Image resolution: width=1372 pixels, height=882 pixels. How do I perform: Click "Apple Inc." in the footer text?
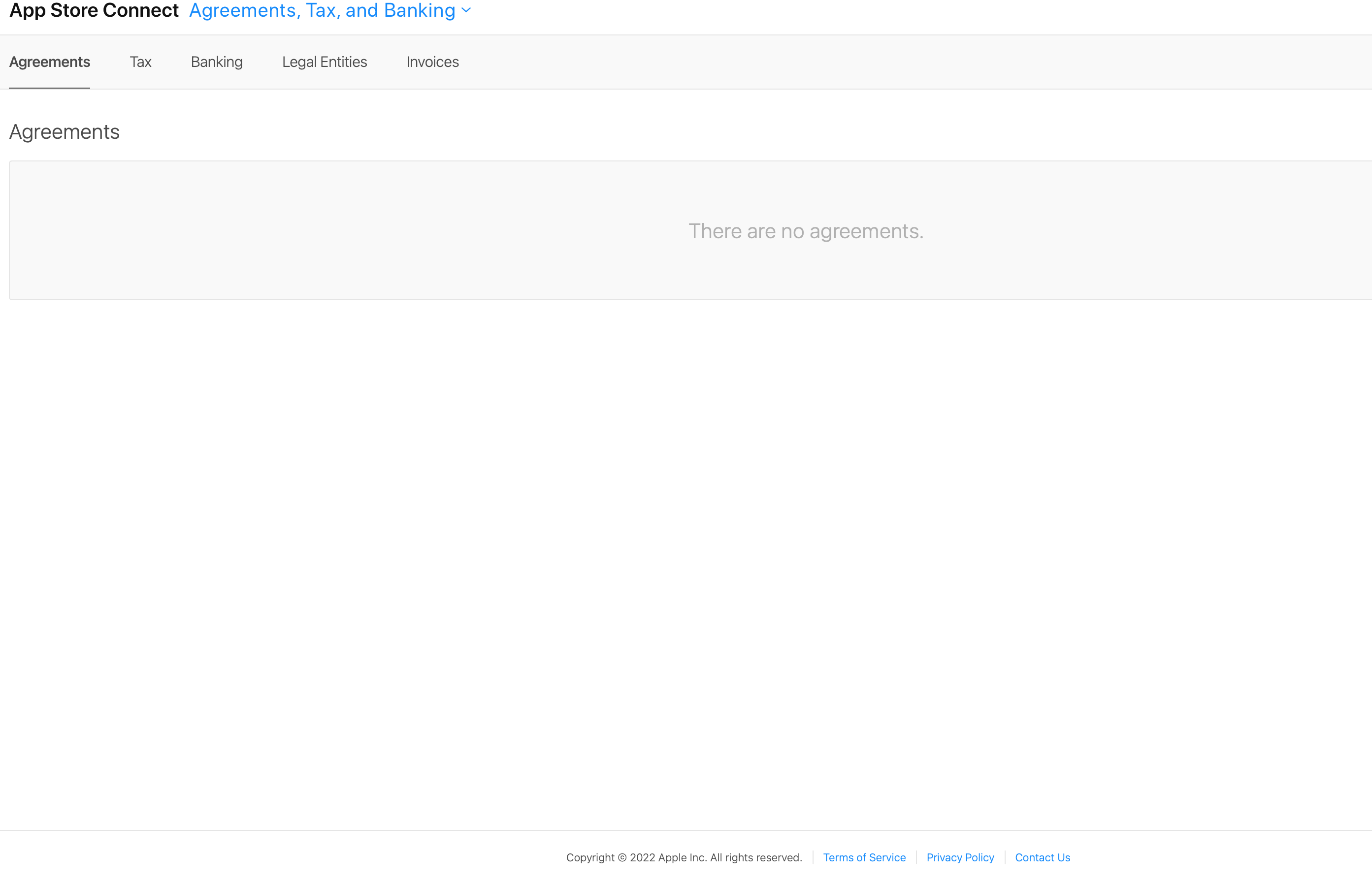pos(682,857)
